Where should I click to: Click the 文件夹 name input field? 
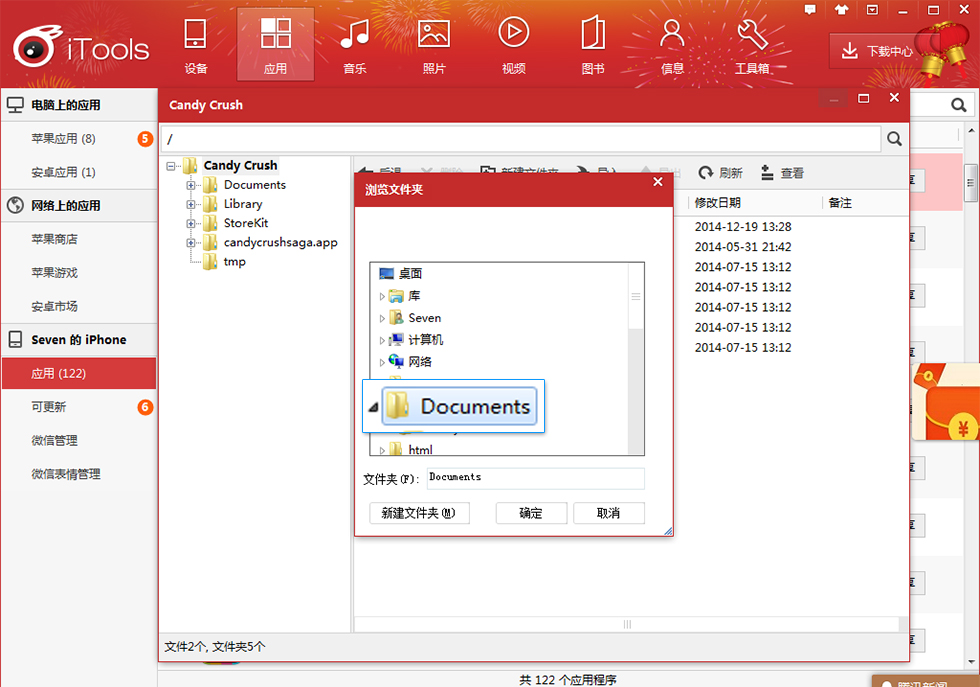point(536,478)
